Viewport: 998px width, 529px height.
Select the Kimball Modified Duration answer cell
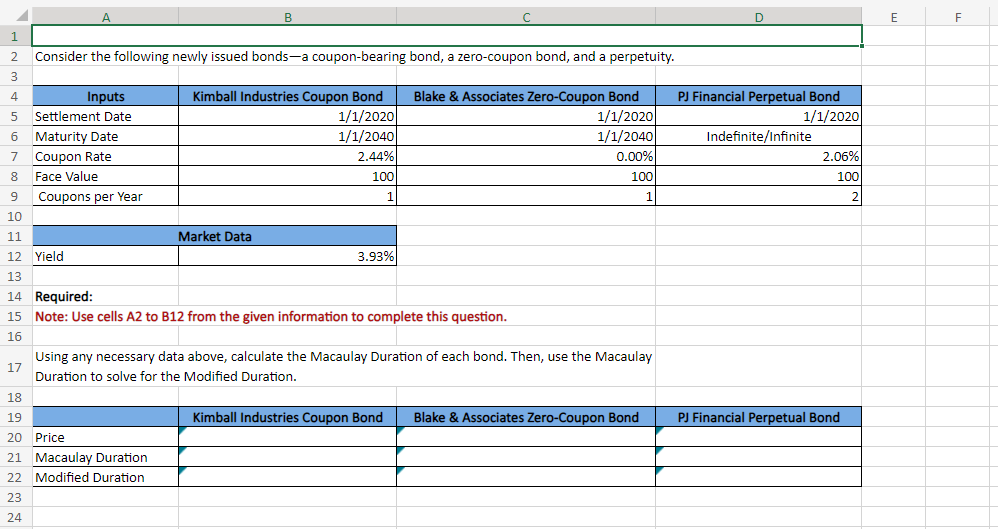[x=288, y=477]
